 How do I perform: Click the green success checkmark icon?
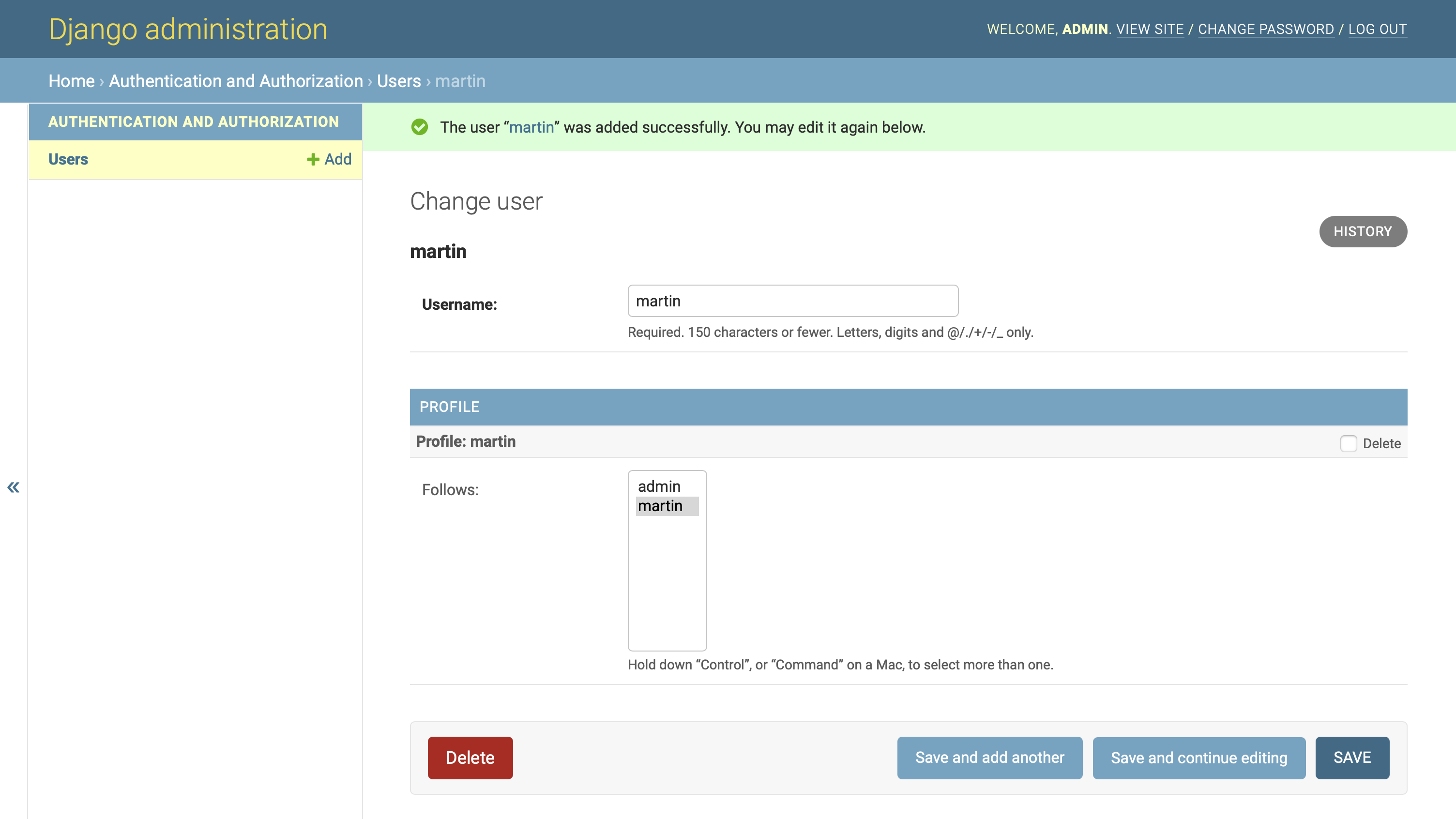(x=419, y=127)
